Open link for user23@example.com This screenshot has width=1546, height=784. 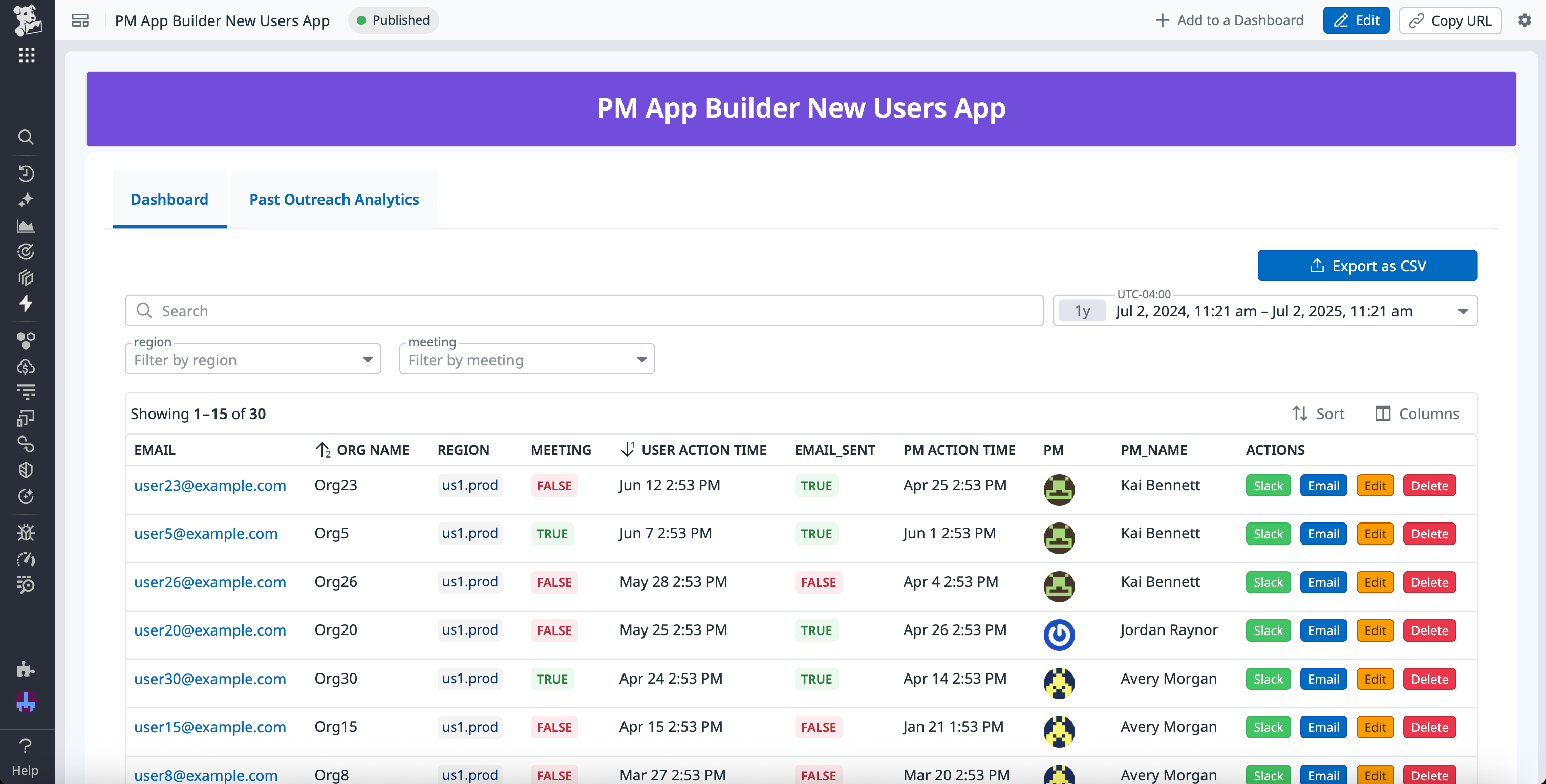click(210, 485)
